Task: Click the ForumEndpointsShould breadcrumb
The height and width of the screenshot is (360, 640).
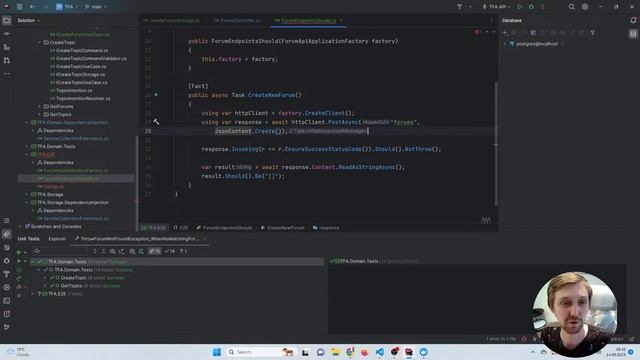Action: pos(224,228)
